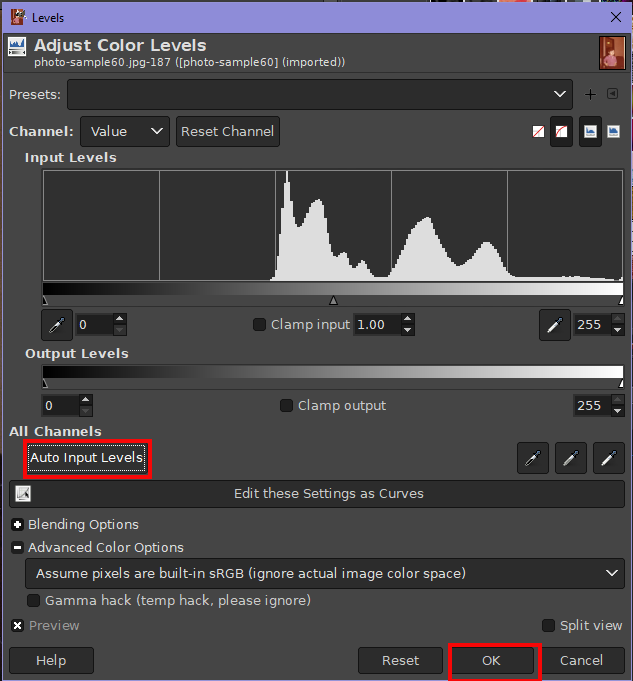This screenshot has width=633, height=681.
Task: Pick white point for the Value channel
Action: coord(555,325)
